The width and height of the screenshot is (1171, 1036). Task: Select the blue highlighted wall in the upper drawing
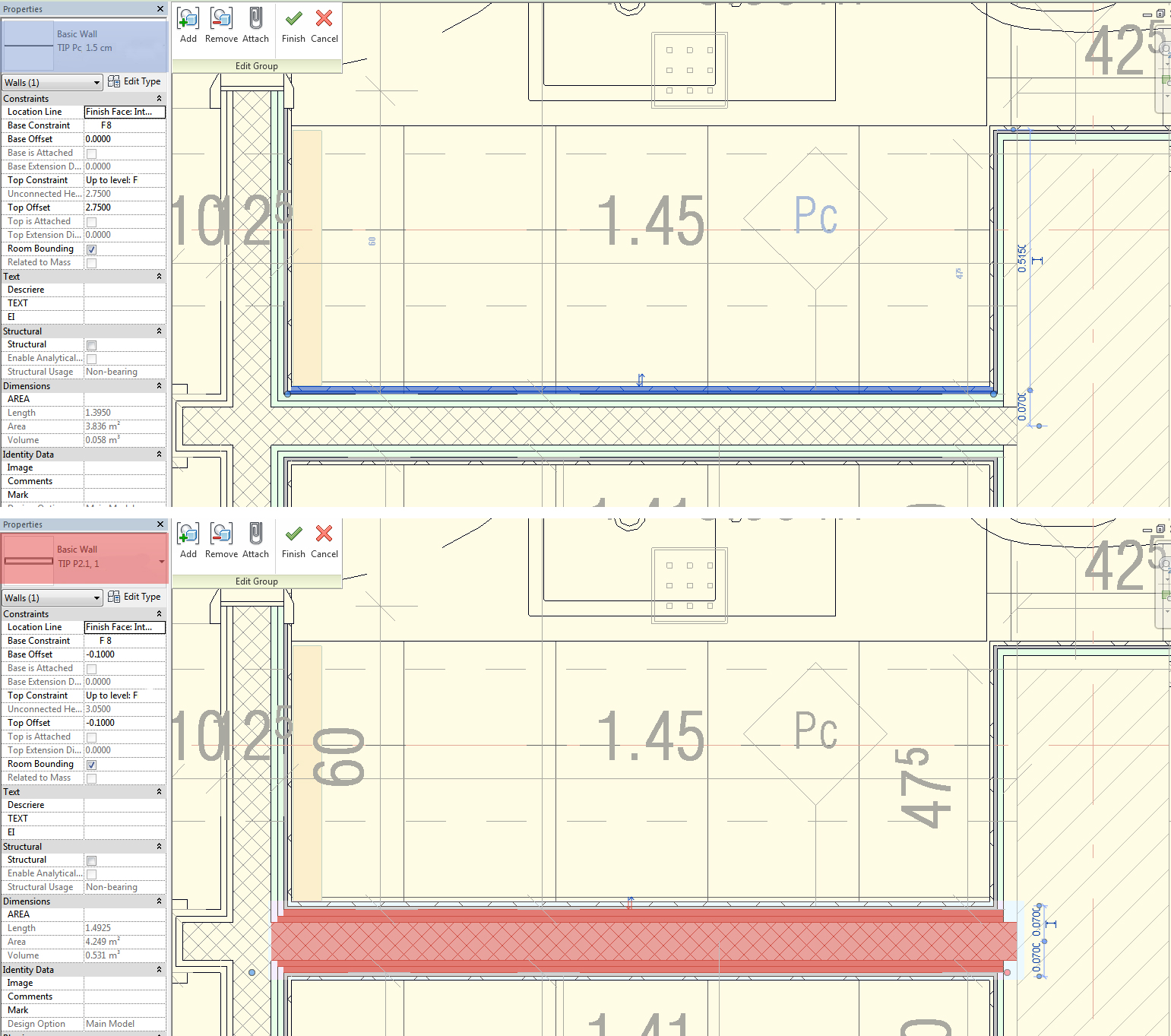pos(640,391)
